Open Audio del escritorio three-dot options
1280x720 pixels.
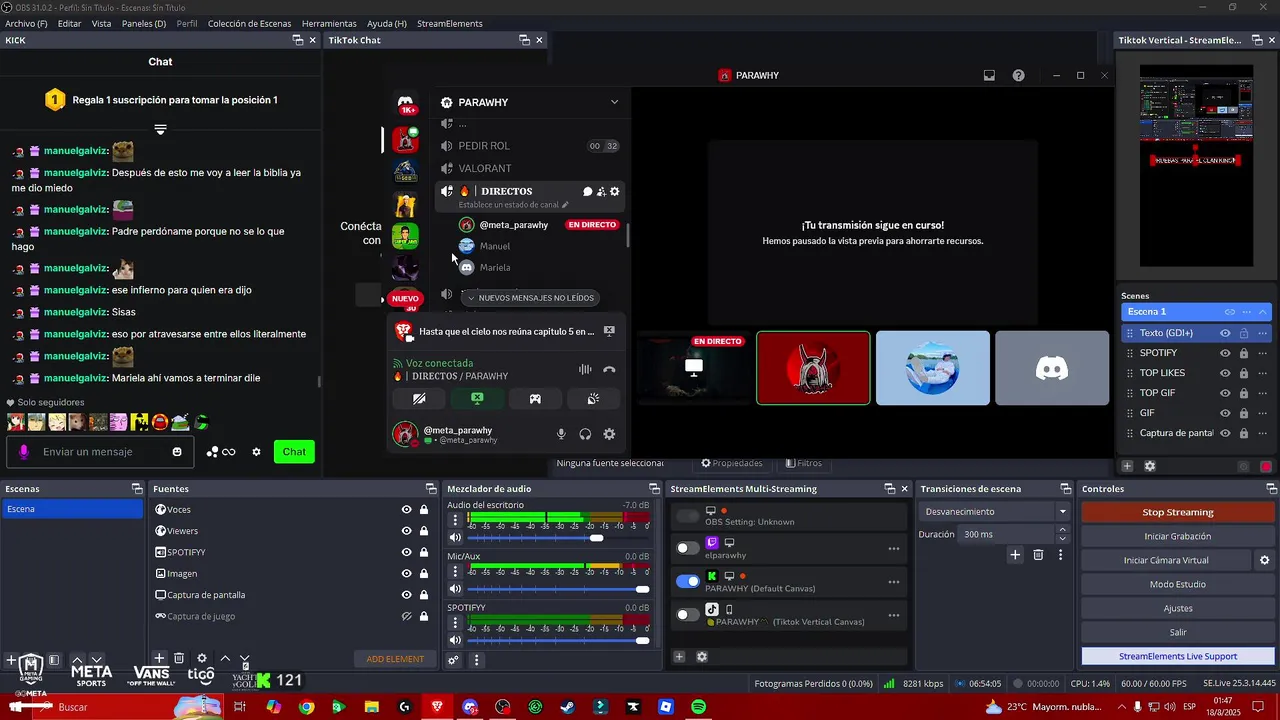[x=455, y=521]
